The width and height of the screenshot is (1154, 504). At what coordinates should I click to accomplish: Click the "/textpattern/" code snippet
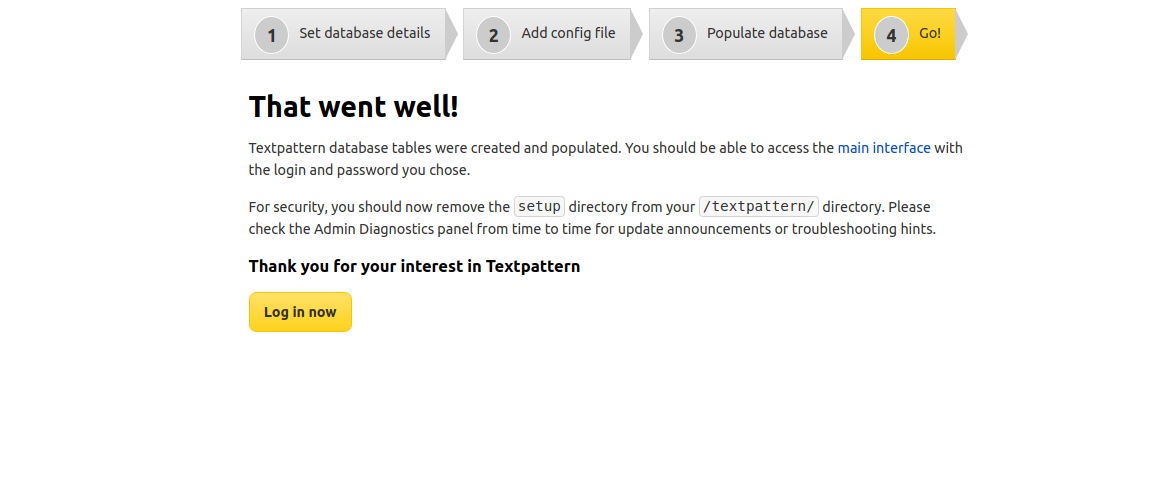pyautogui.click(x=759, y=207)
